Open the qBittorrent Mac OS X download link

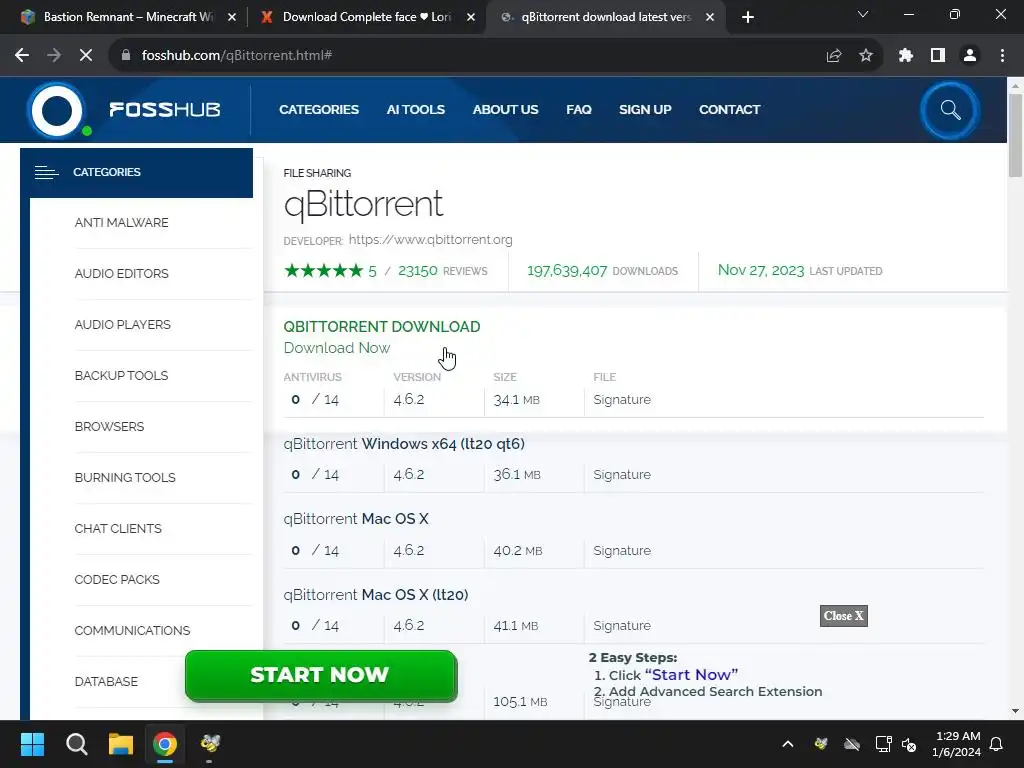pos(356,519)
